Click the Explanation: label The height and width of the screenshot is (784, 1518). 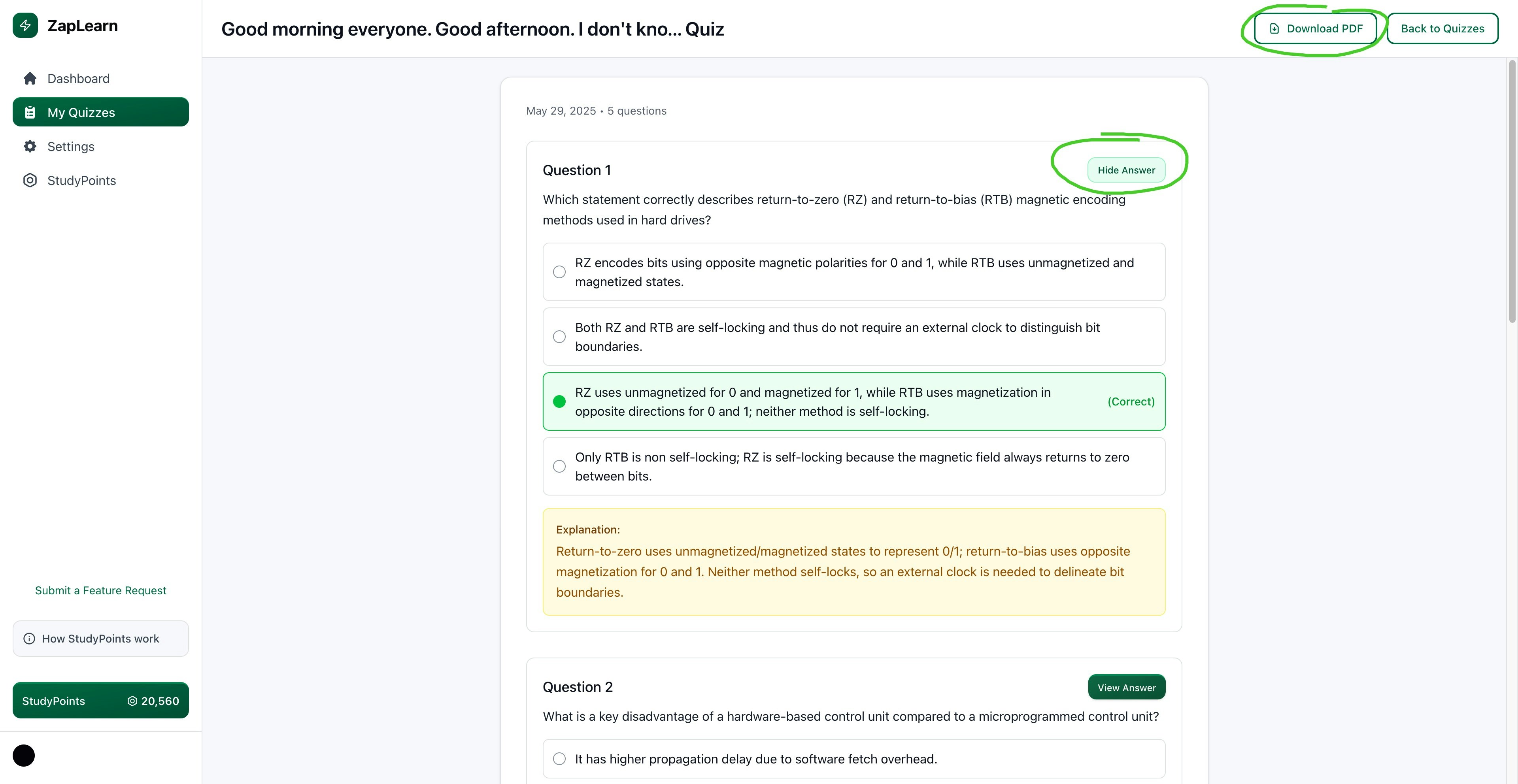click(588, 530)
